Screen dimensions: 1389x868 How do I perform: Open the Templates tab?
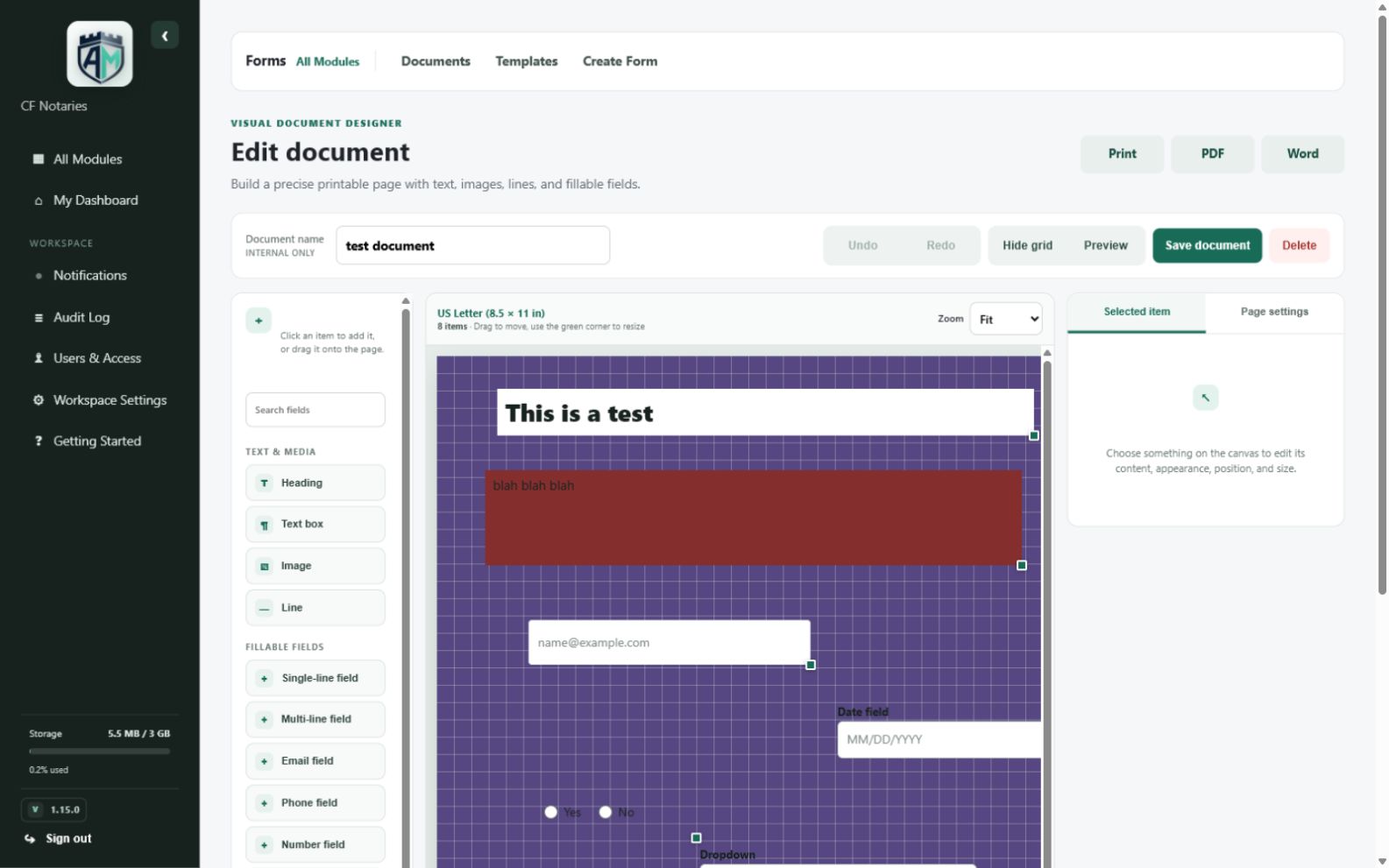pos(527,61)
